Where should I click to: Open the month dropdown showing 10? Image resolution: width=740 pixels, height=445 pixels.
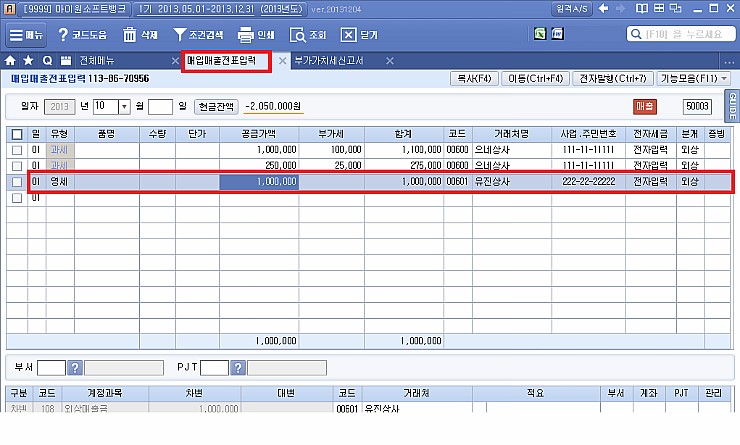[124, 107]
